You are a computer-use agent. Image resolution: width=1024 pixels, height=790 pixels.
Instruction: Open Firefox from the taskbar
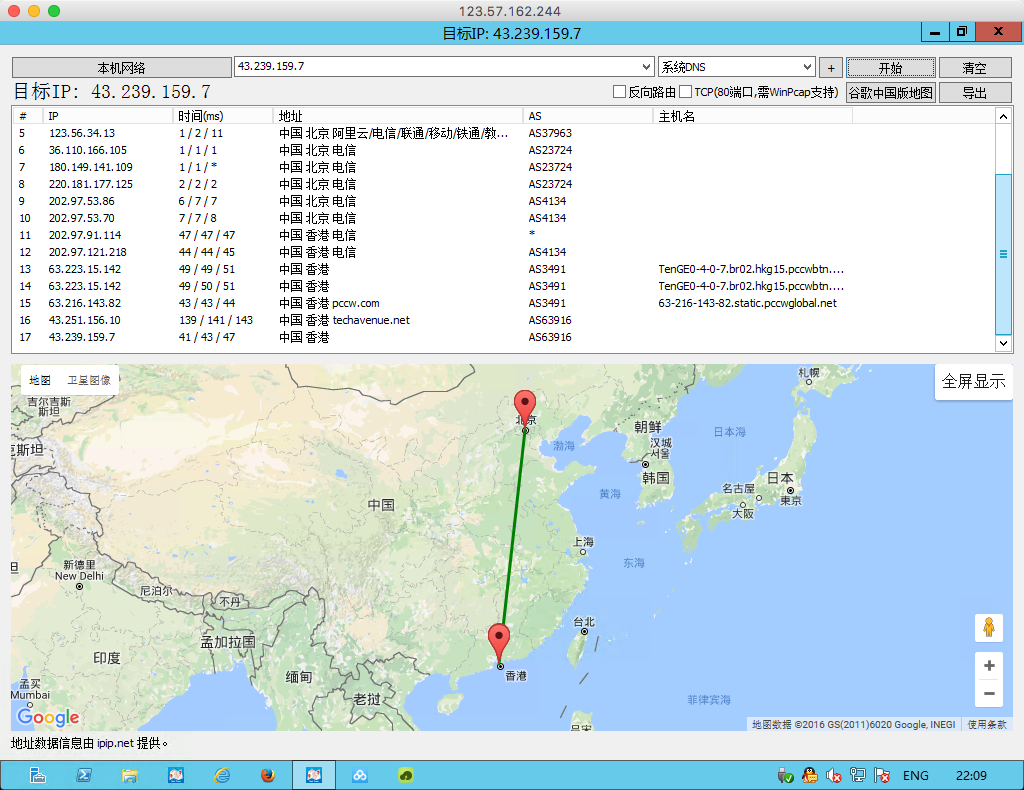267,775
